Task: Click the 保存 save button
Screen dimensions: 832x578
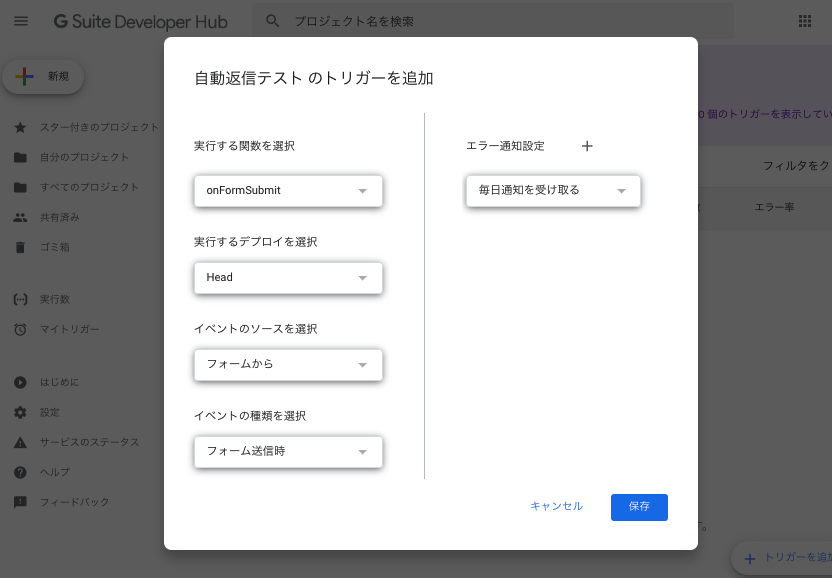Action: pyautogui.click(x=639, y=507)
